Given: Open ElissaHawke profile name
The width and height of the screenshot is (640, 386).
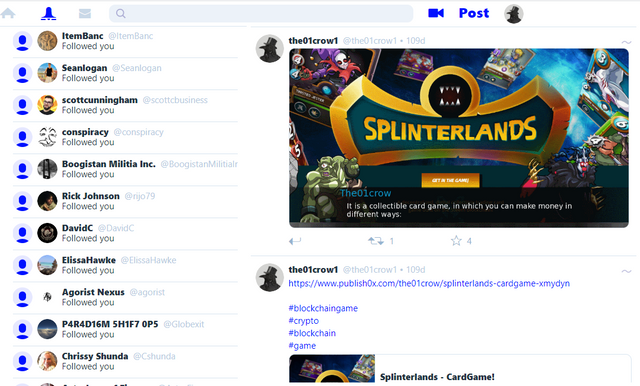Looking at the screenshot, I should (x=89, y=260).
